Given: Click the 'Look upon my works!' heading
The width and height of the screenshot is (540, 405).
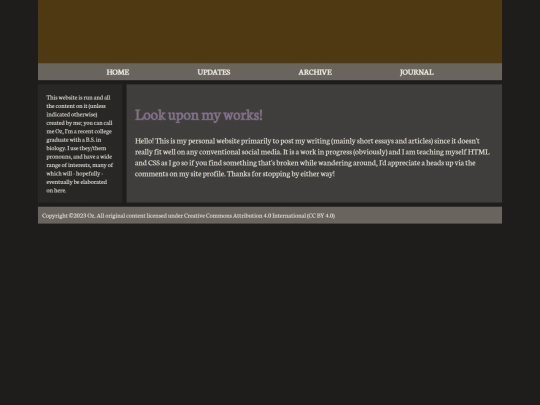Looking at the screenshot, I should click(199, 115).
